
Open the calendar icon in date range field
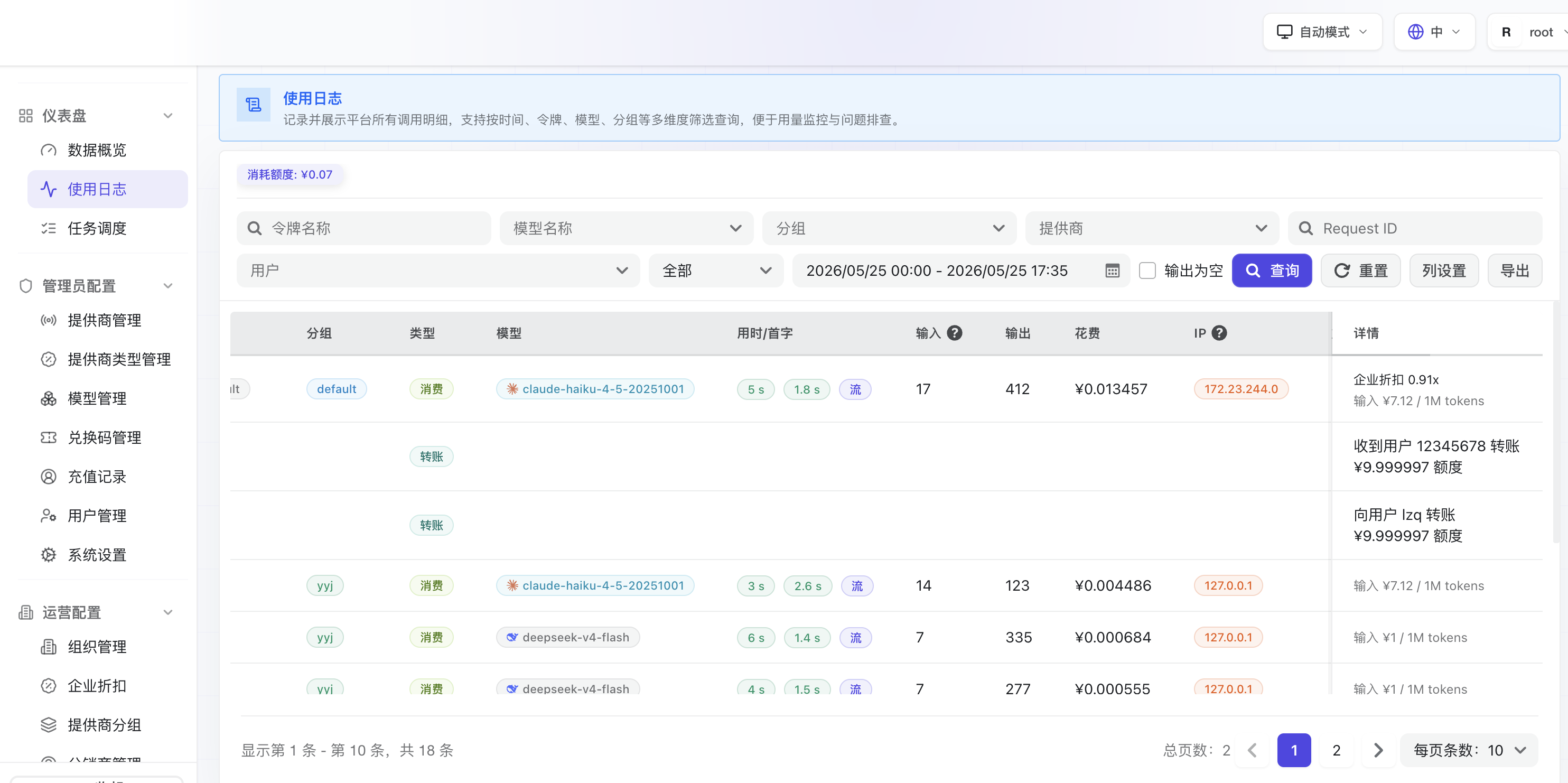pyautogui.click(x=1112, y=271)
